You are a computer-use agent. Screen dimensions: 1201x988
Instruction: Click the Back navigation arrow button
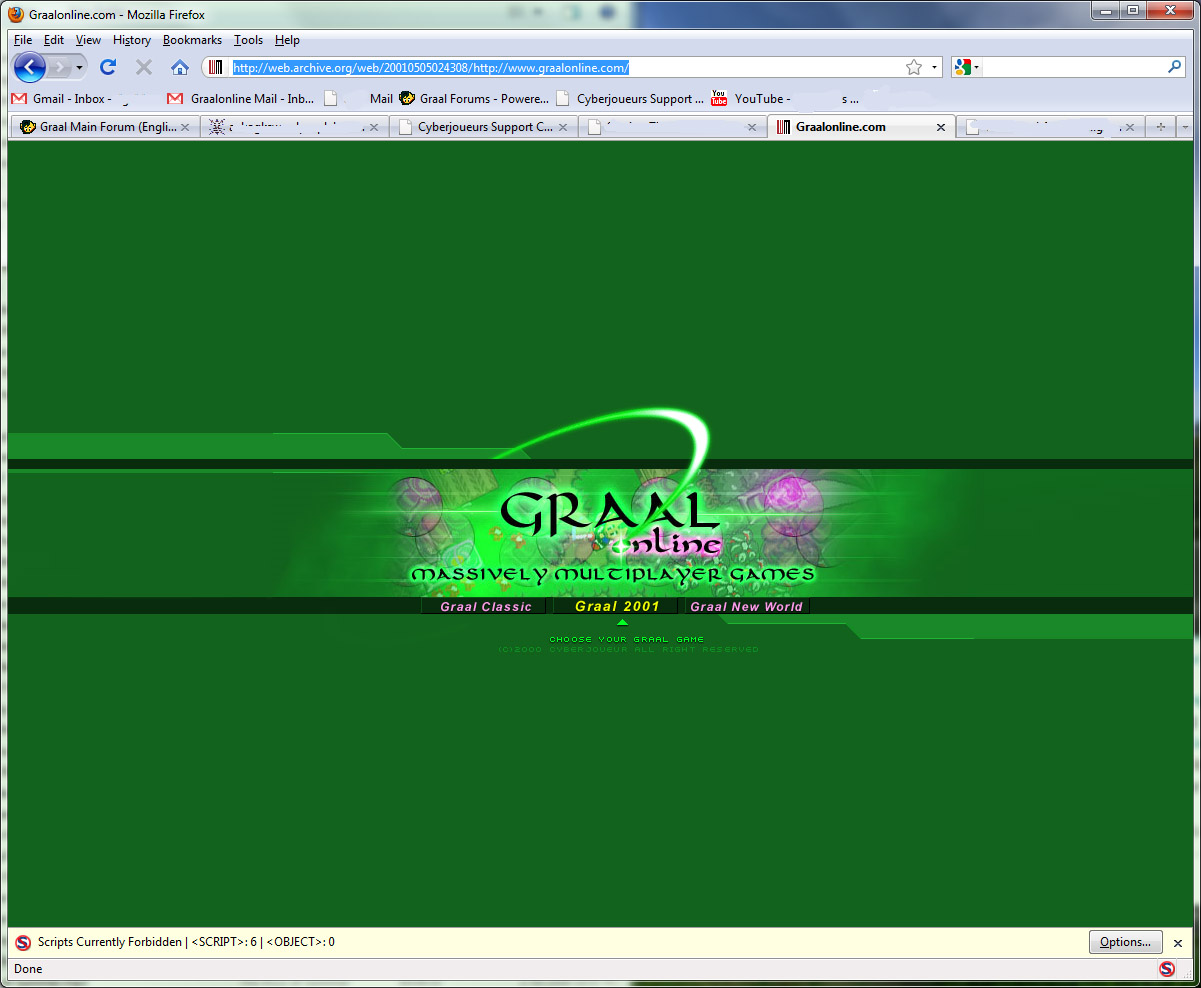pyautogui.click(x=30, y=67)
